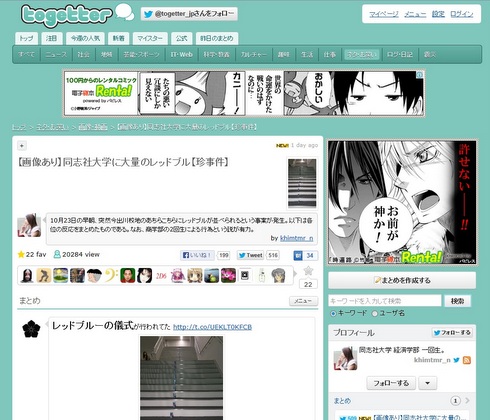Click the 設定 link in the header
Viewport: 490px width, 420px height.
click(438, 14)
